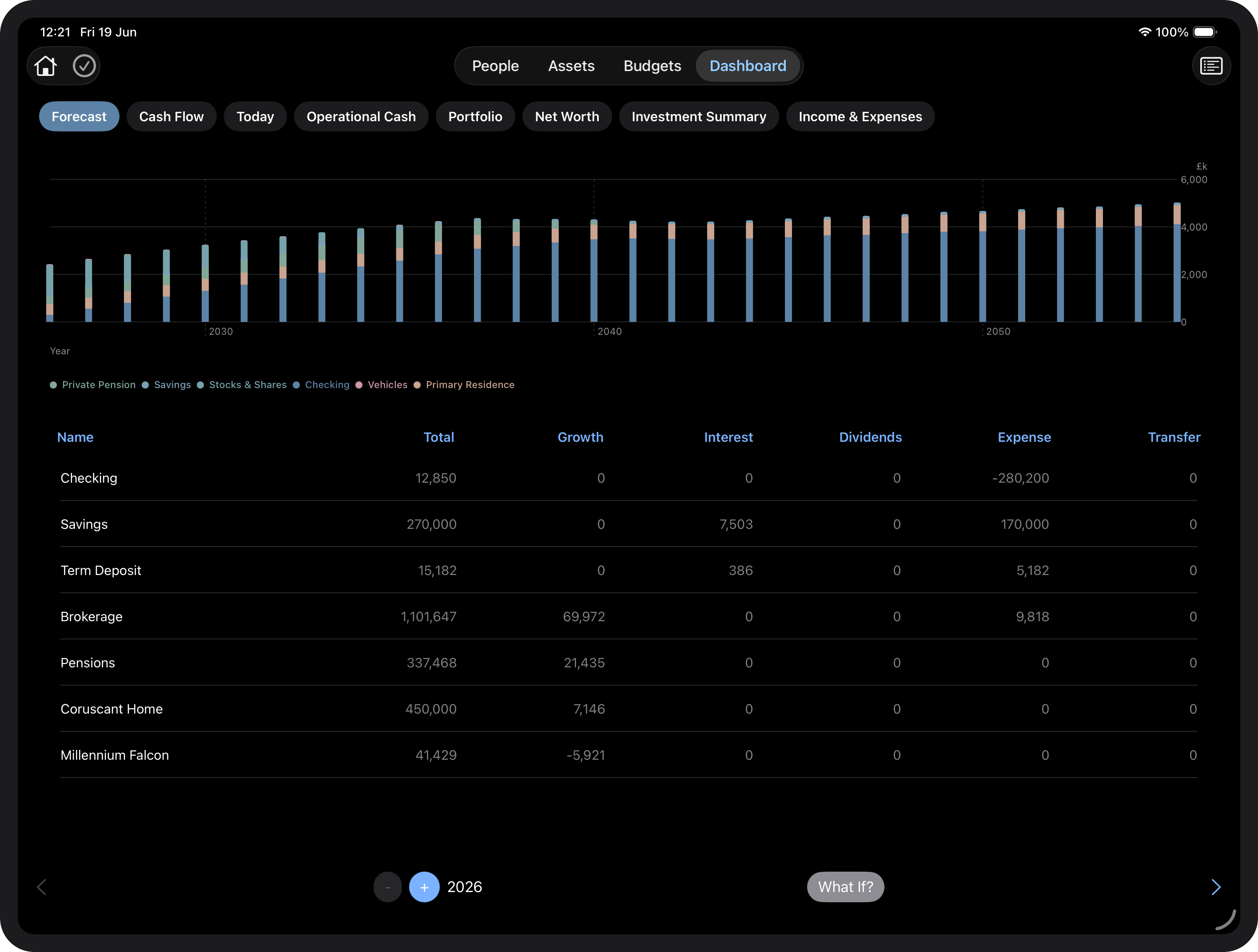The width and height of the screenshot is (1258, 952).
Task: Toggle Checking legend entry
Action: [321, 385]
